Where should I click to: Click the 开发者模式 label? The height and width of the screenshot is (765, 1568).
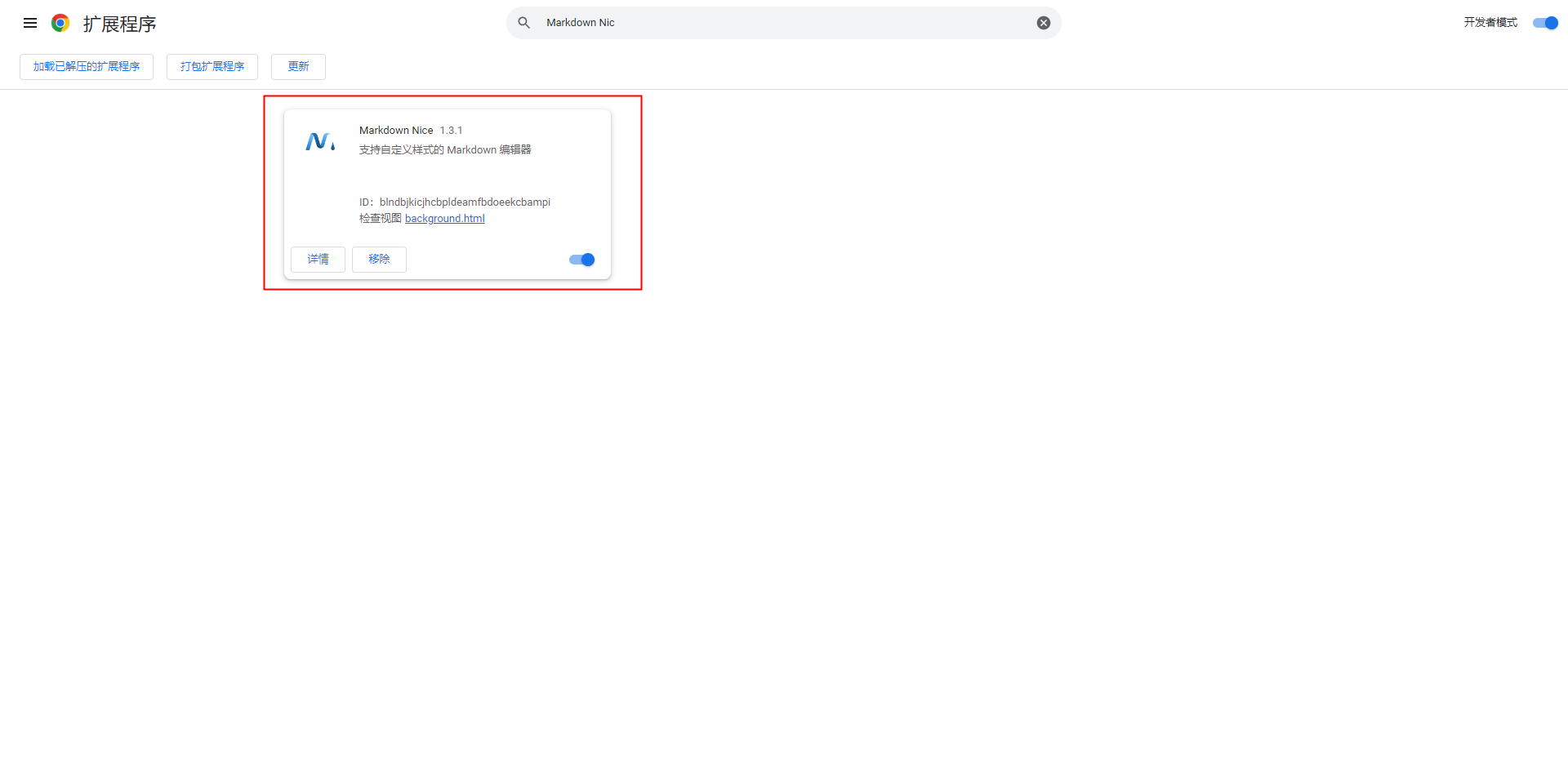coord(1490,23)
